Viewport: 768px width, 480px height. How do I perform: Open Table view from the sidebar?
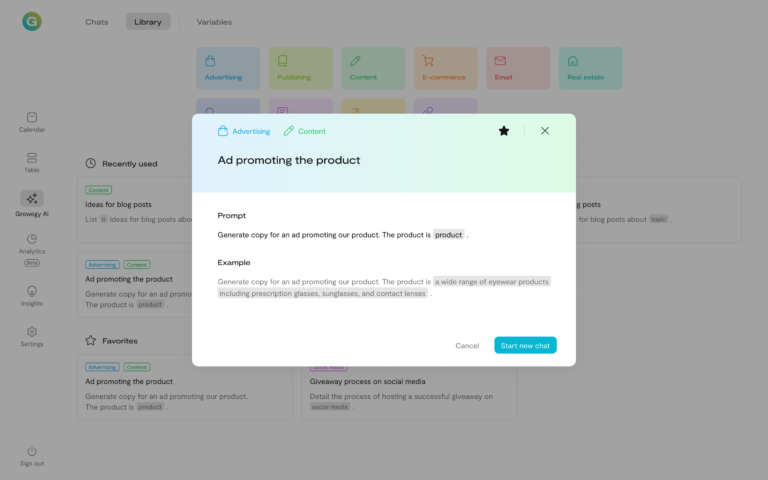click(32, 162)
